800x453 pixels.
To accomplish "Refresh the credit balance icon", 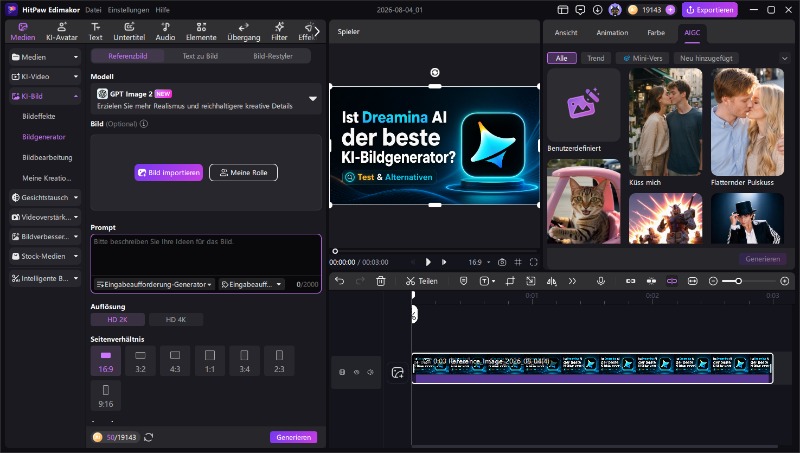I will [x=148, y=437].
